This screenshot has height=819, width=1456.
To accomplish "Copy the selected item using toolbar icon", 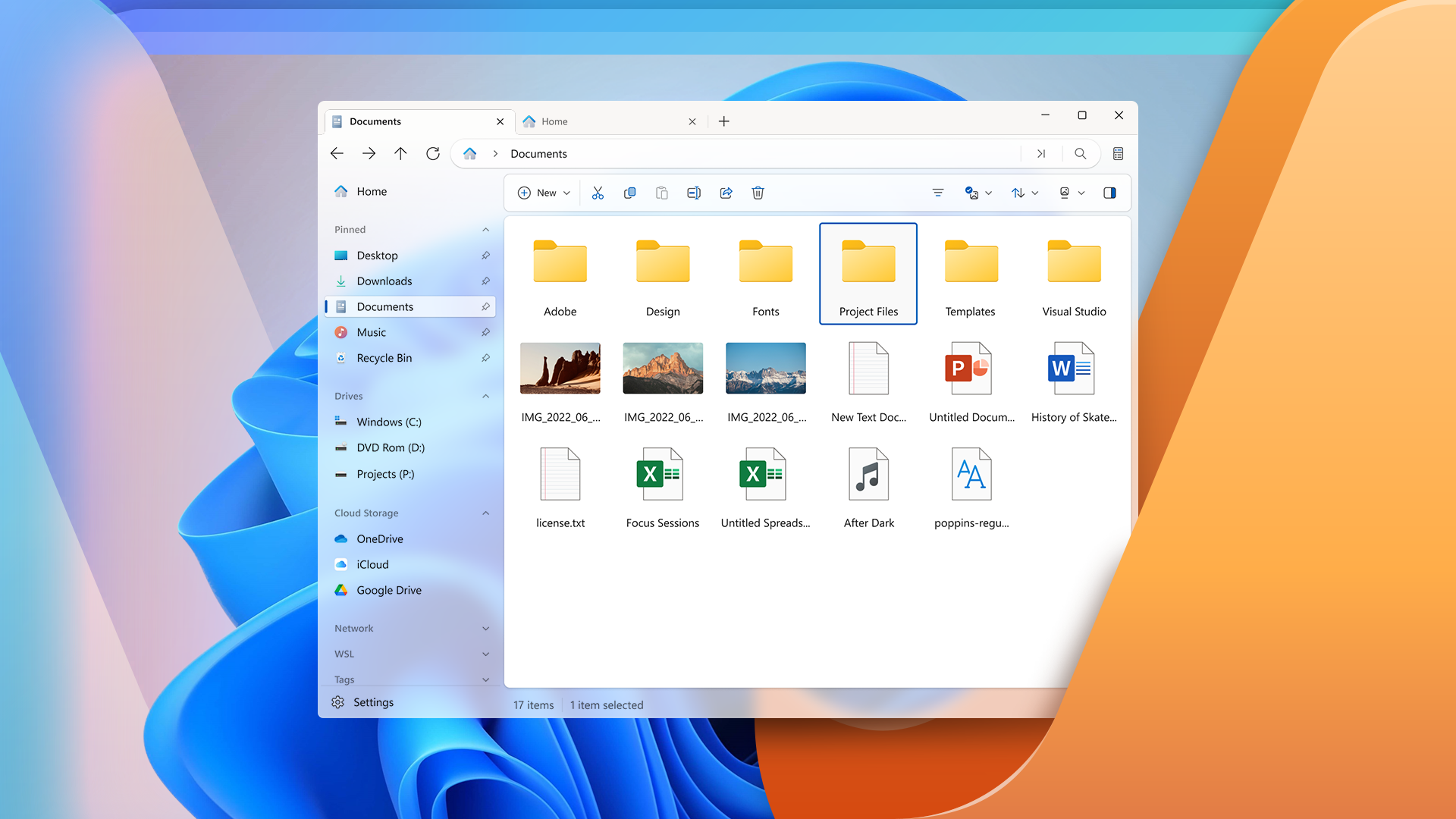I will (629, 193).
